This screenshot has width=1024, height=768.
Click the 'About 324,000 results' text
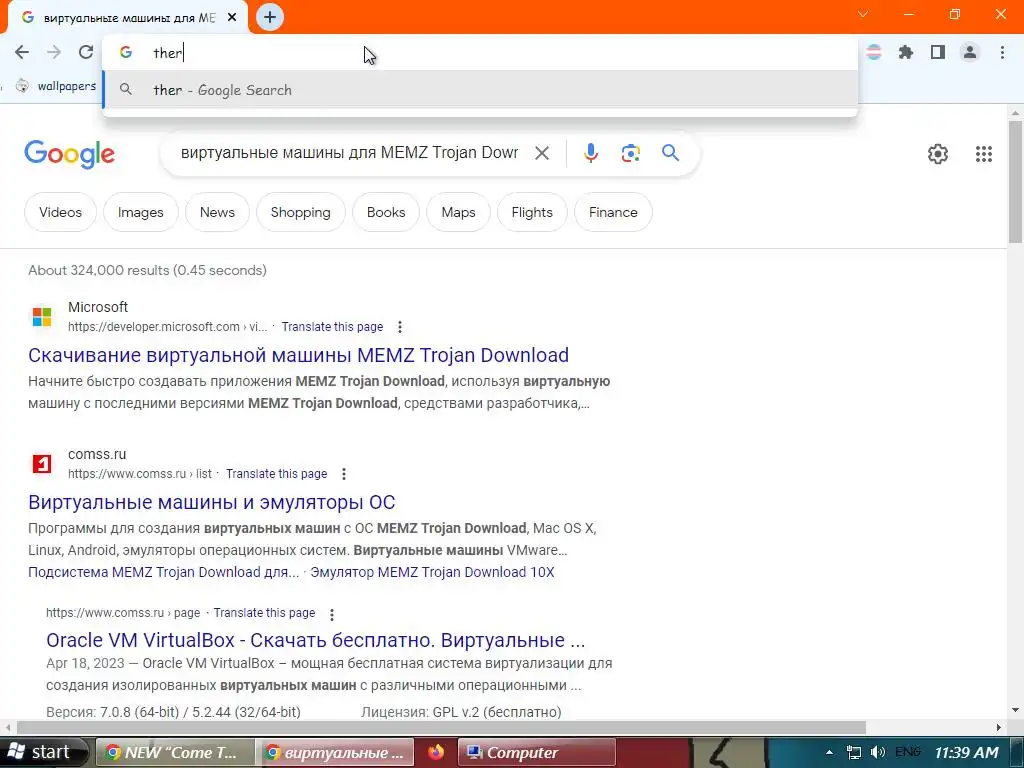coord(148,270)
